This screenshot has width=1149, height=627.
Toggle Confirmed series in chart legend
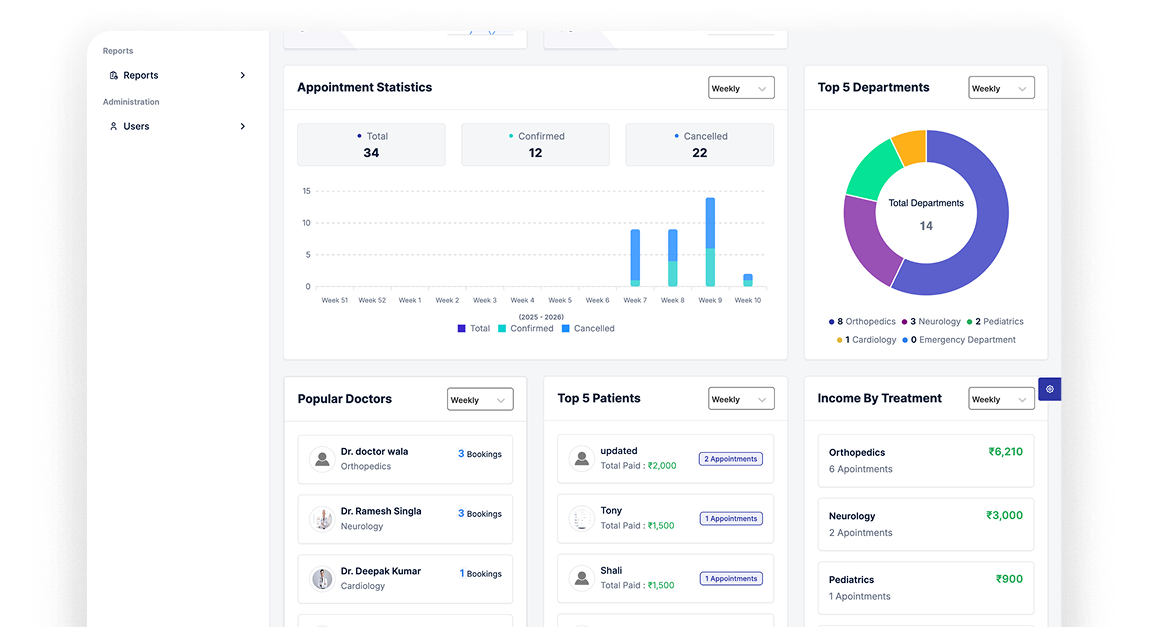tap(525, 329)
